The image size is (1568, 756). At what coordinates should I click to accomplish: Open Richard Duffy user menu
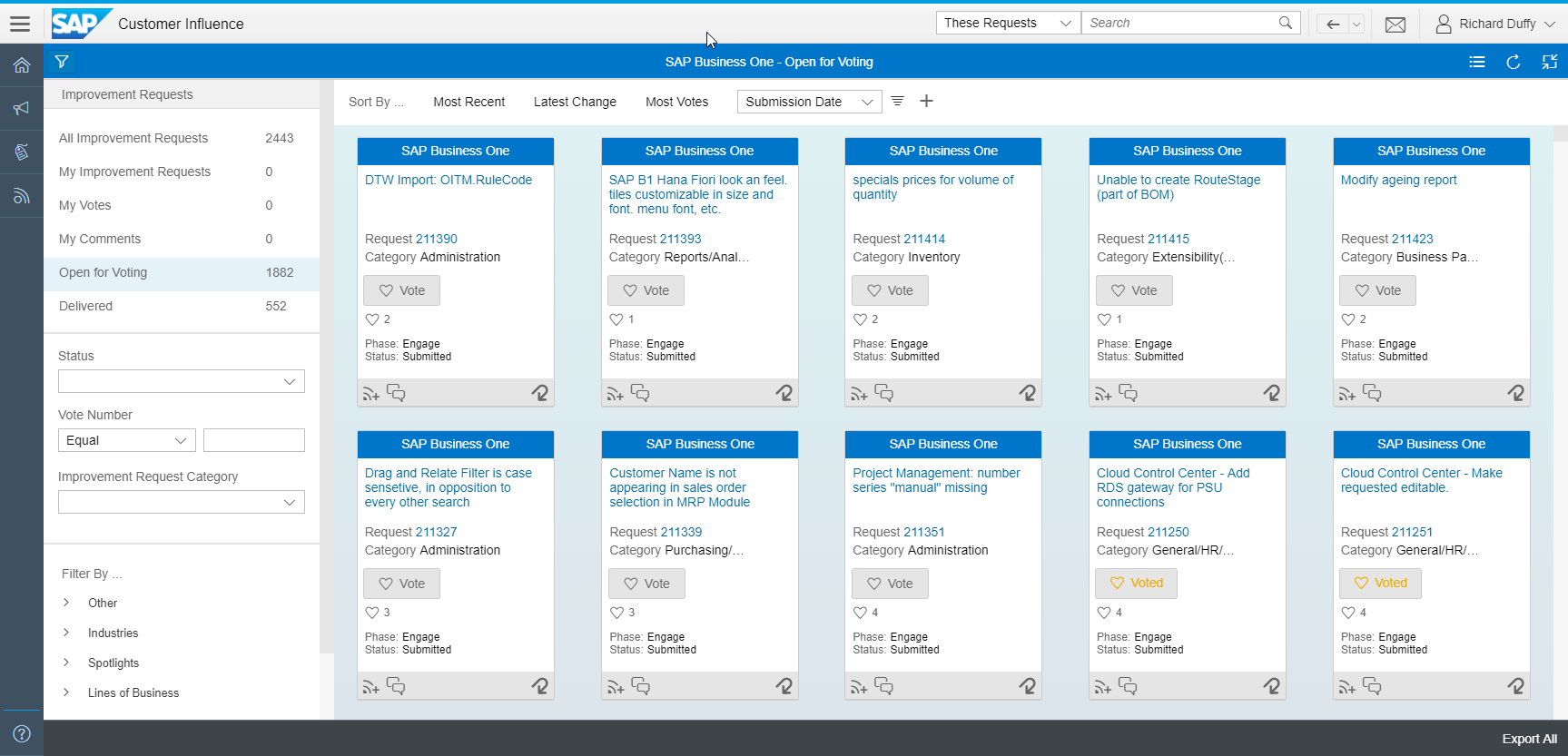pos(1495,24)
